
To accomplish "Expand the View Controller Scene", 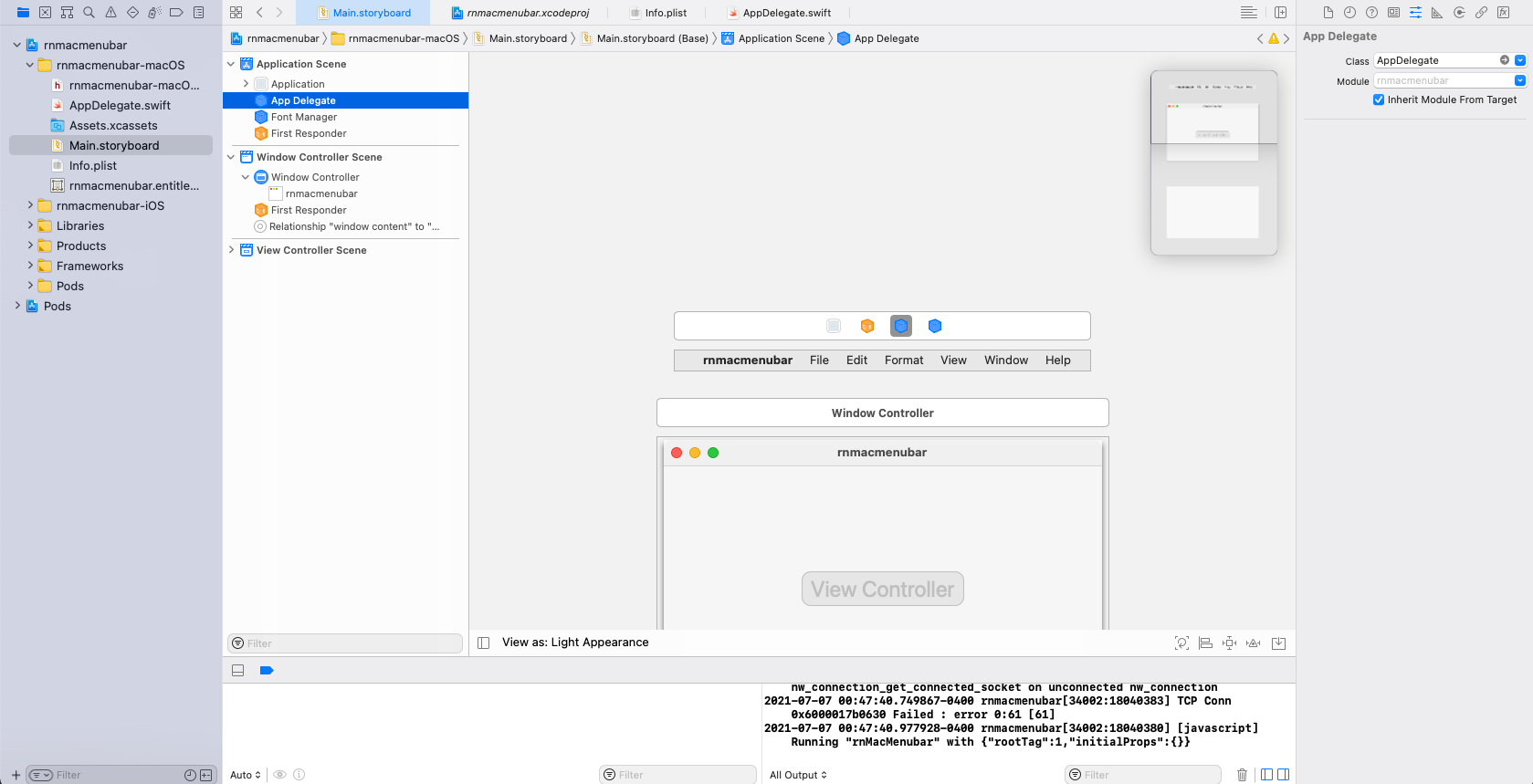I will coord(231,250).
